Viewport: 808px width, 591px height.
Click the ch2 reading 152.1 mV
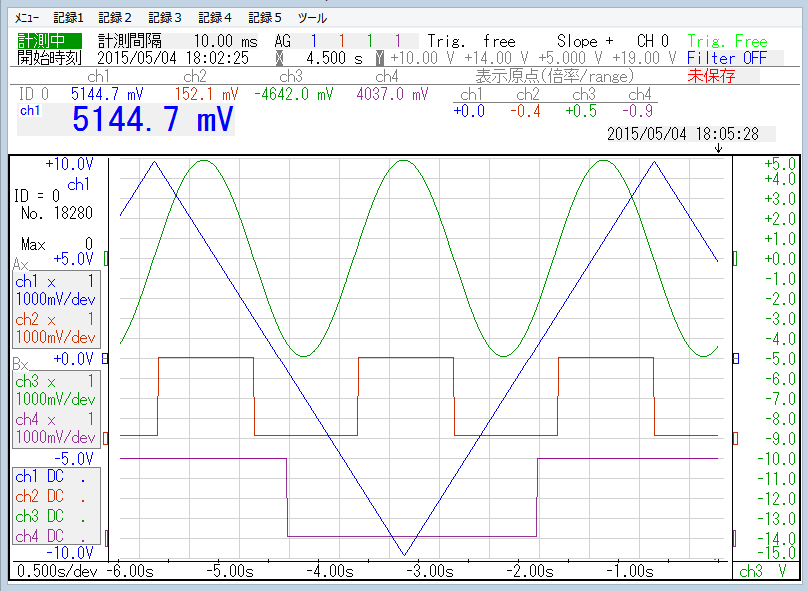(207, 94)
